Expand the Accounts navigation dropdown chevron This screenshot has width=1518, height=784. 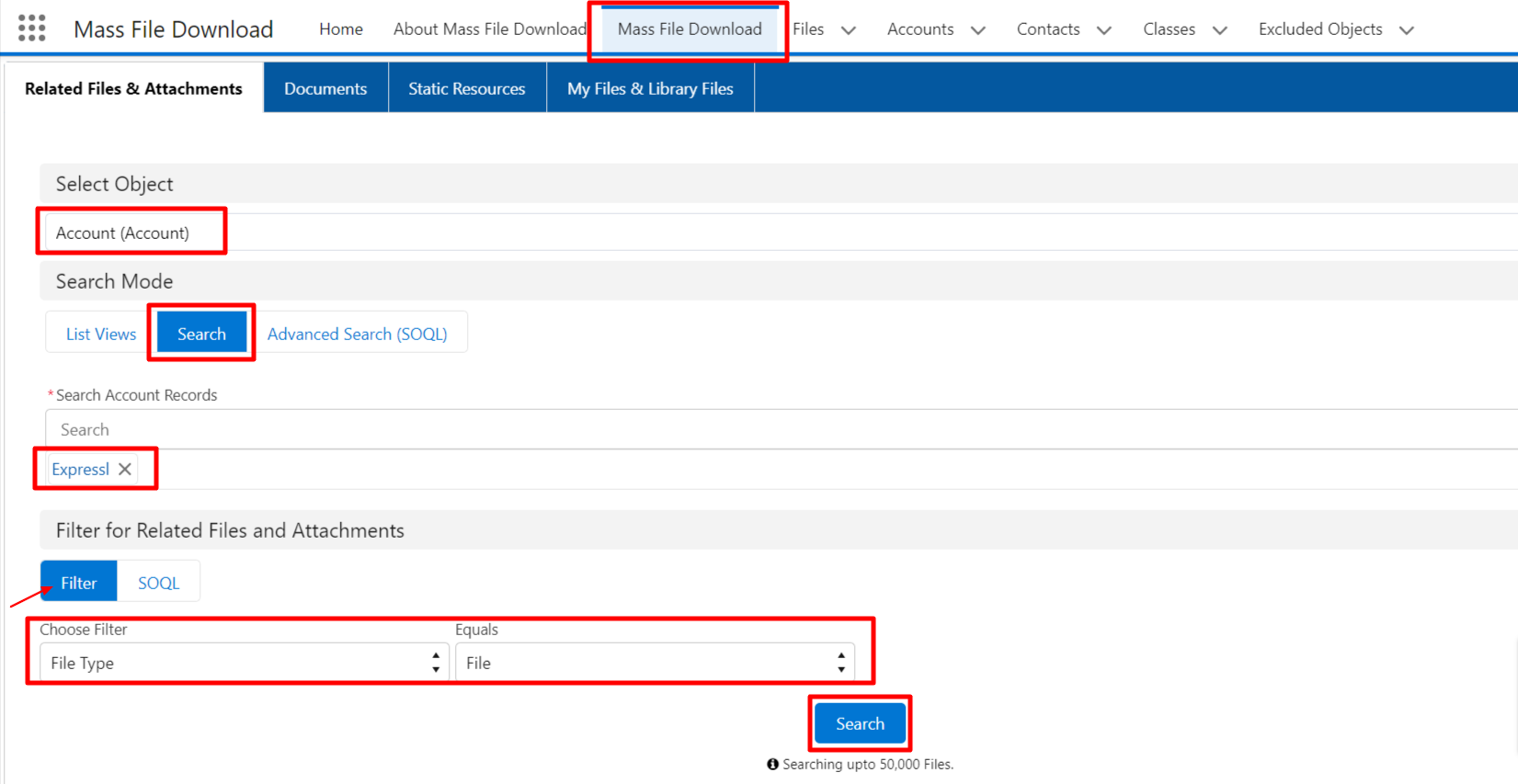coord(978,29)
